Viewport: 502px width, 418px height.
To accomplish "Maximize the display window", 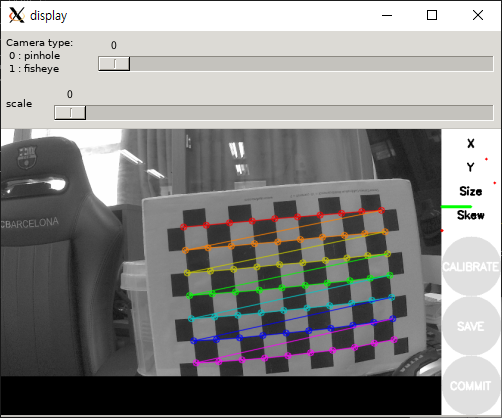I will click(432, 15).
